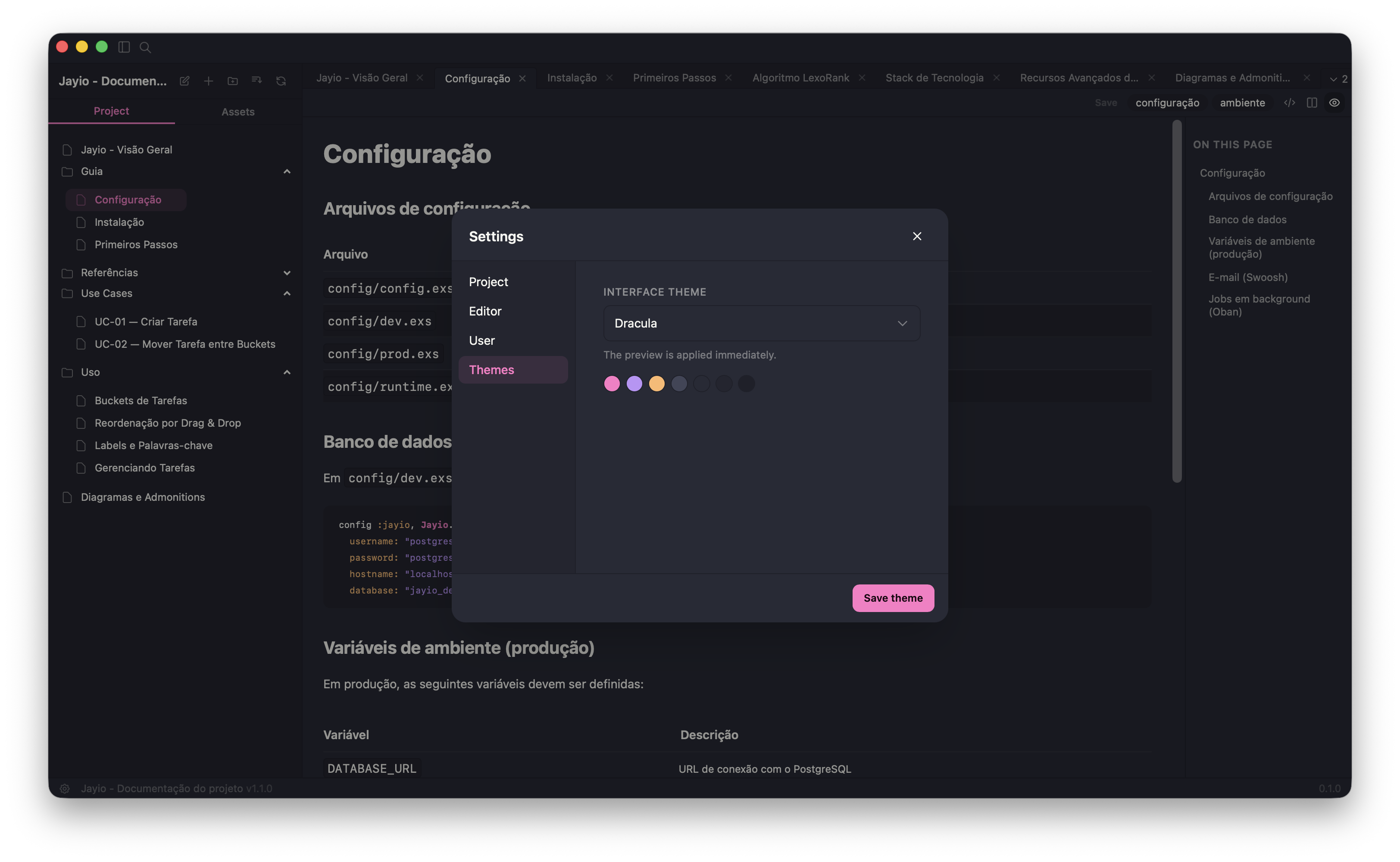Click page icon beside Diagramas e Admonitions

pyautogui.click(x=67, y=497)
